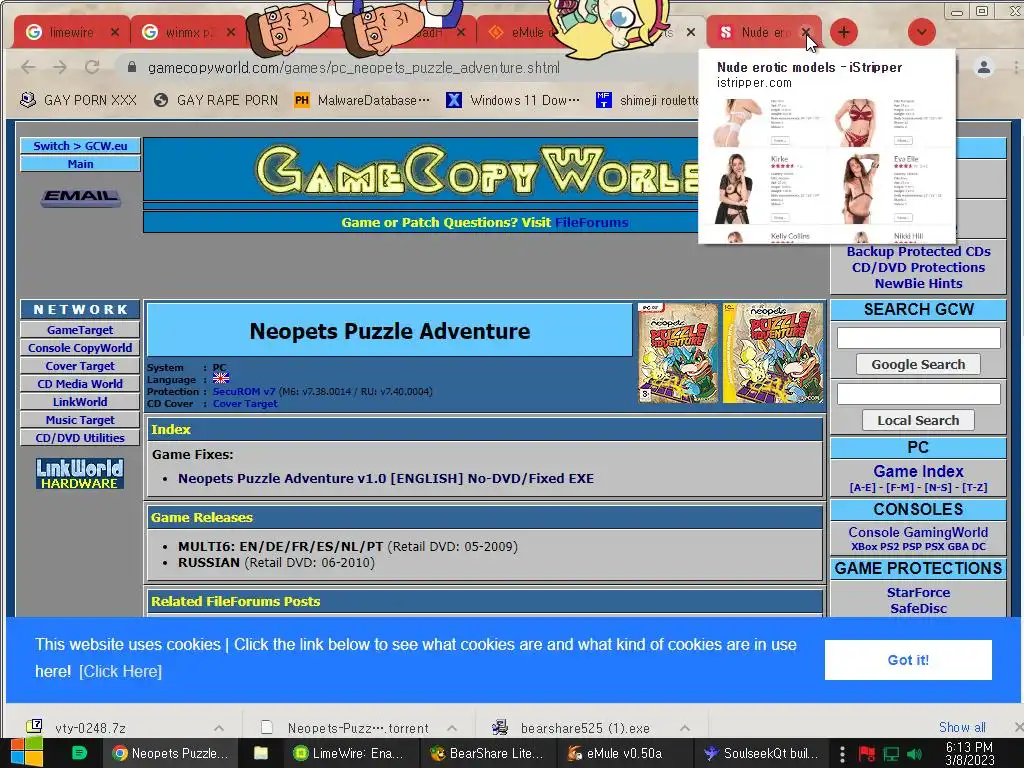This screenshot has width=1024, height=768.
Task: Expand options for bearshare525 (1).exe download
Action: pyautogui.click(x=684, y=728)
